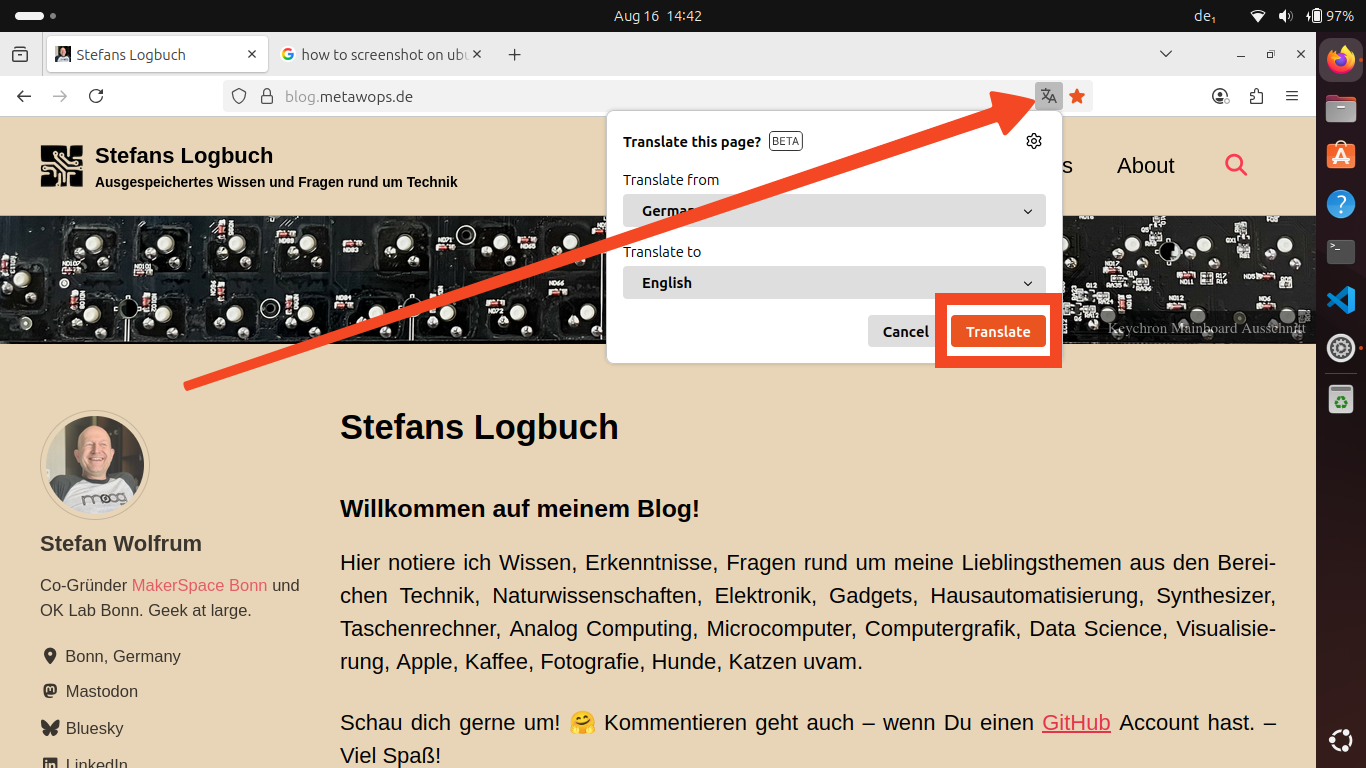Open the Firefox hamburger menu

[x=1292, y=96]
